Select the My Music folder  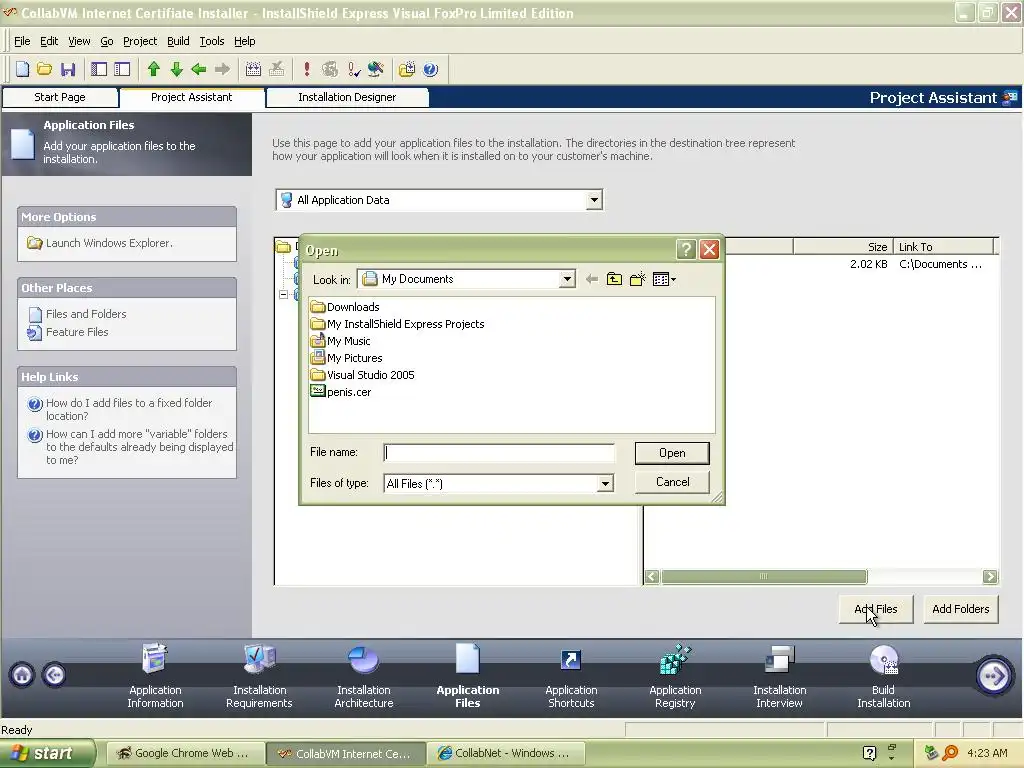coord(341,341)
